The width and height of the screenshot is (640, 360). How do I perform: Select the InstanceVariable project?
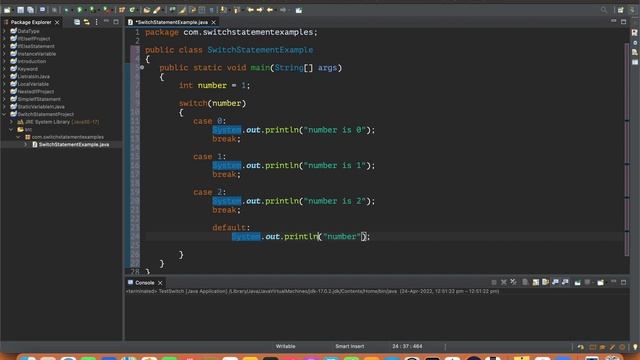(37, 54)
